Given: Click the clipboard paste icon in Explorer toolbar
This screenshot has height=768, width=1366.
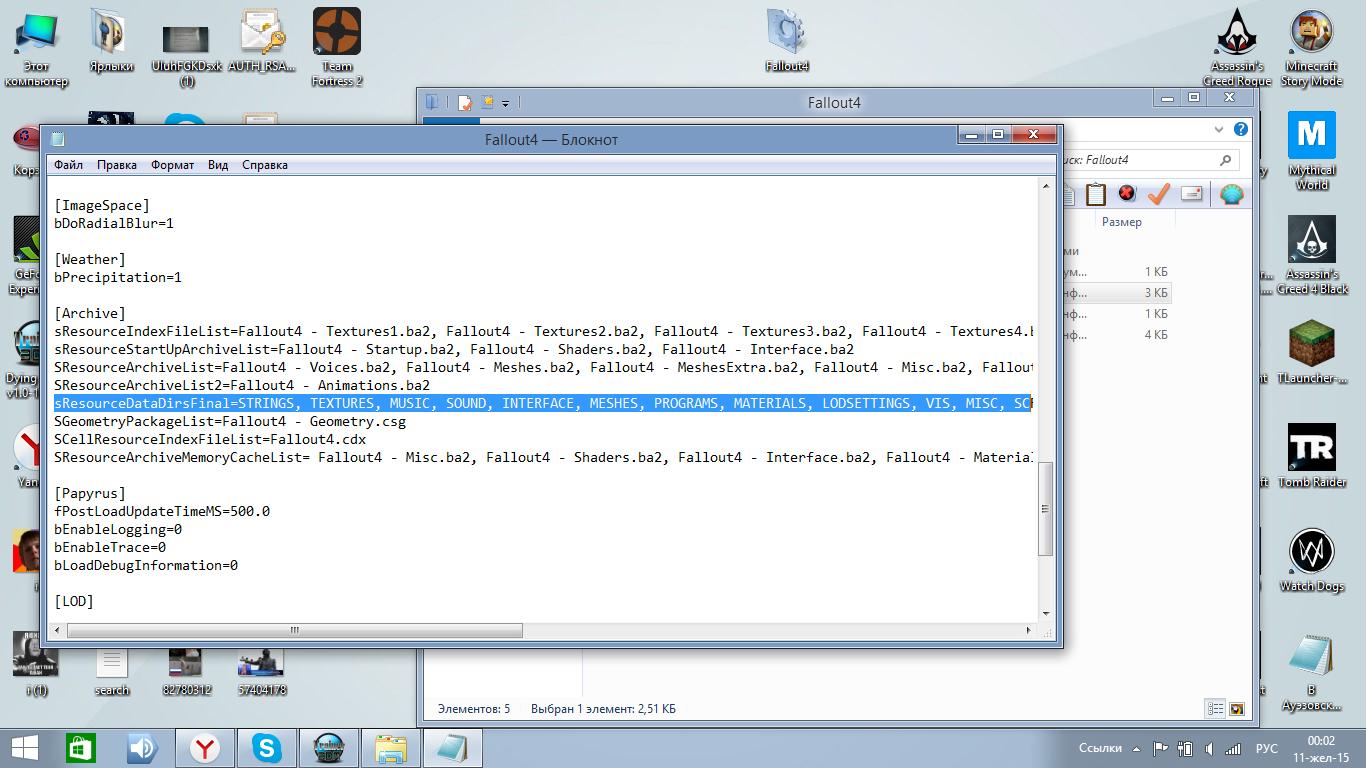Looking at the screenshot, I should [1096, 193].
